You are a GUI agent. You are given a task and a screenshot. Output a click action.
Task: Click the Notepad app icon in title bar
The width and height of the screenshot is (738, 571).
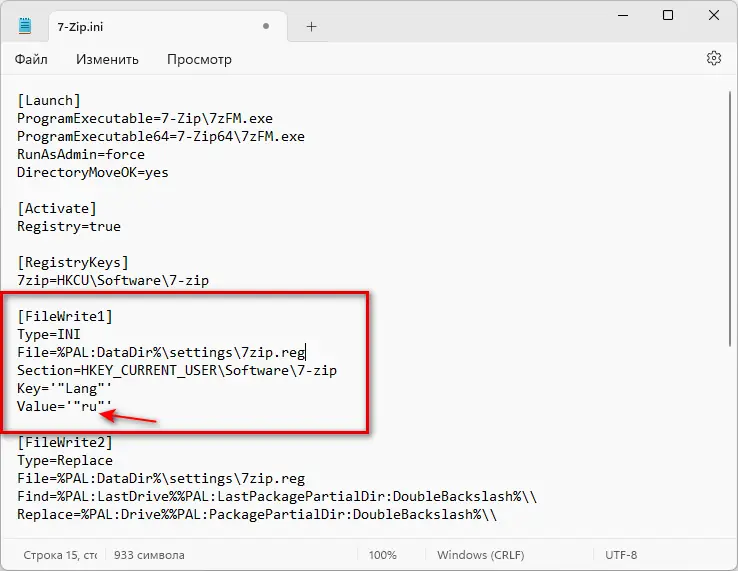tap(24, 25)
